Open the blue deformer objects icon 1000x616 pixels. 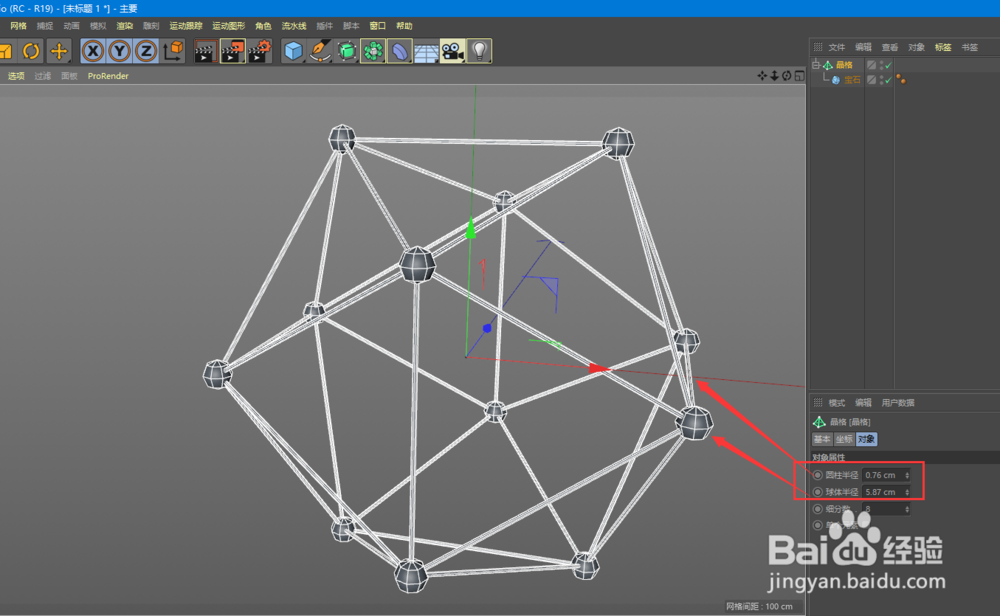pos(399,51)
